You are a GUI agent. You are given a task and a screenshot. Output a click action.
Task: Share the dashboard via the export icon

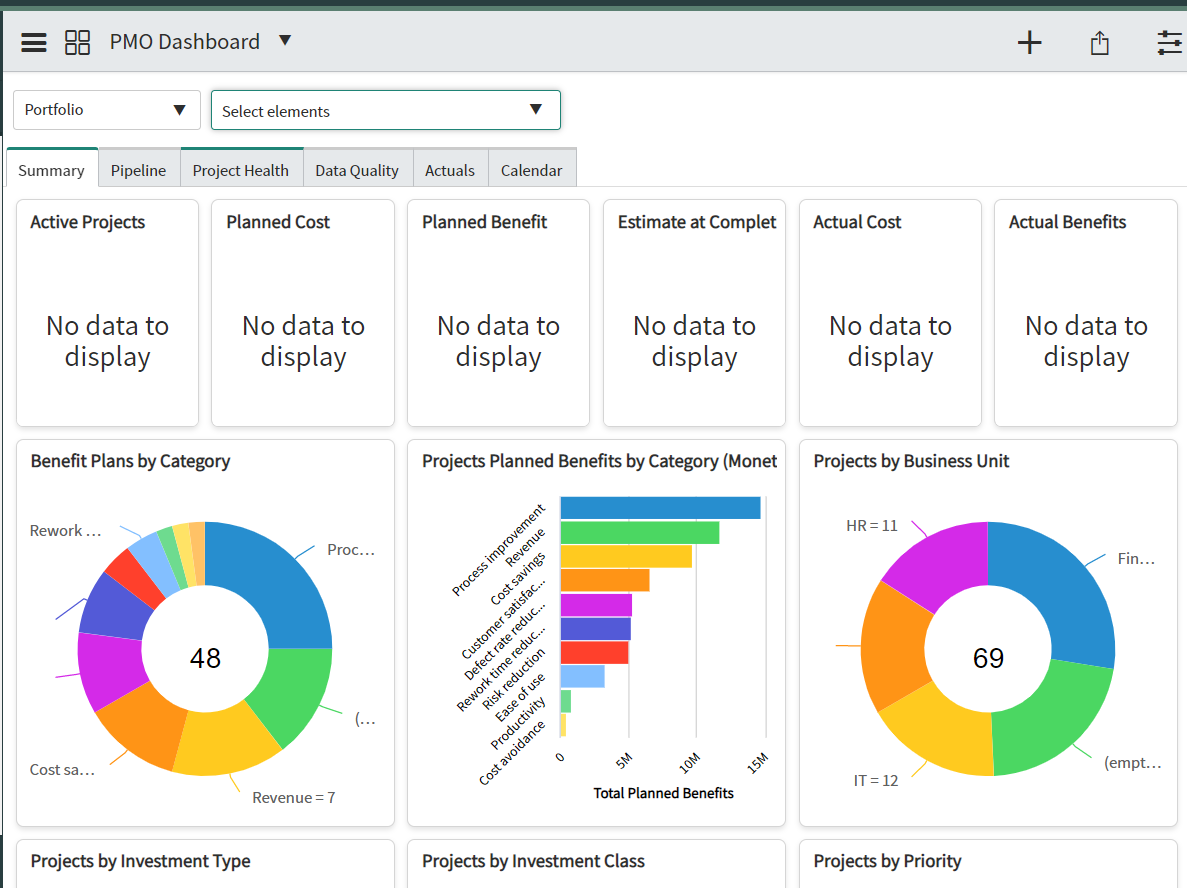[x=1099, y=43]
